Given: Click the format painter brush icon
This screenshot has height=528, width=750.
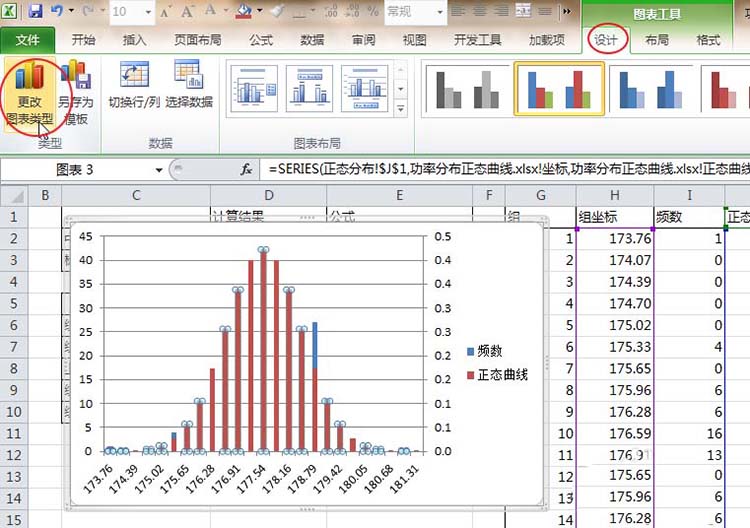Looking at the screenshot, I should [277, 11].
